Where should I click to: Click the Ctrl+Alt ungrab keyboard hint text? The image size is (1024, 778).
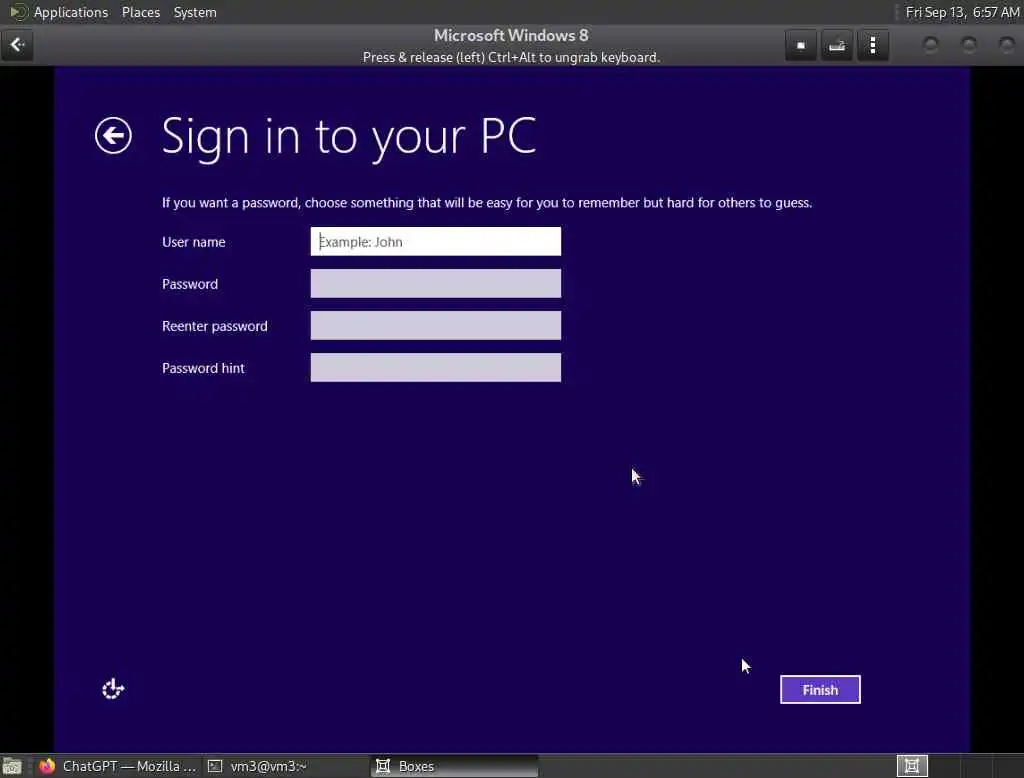click(x=511, y=57)
